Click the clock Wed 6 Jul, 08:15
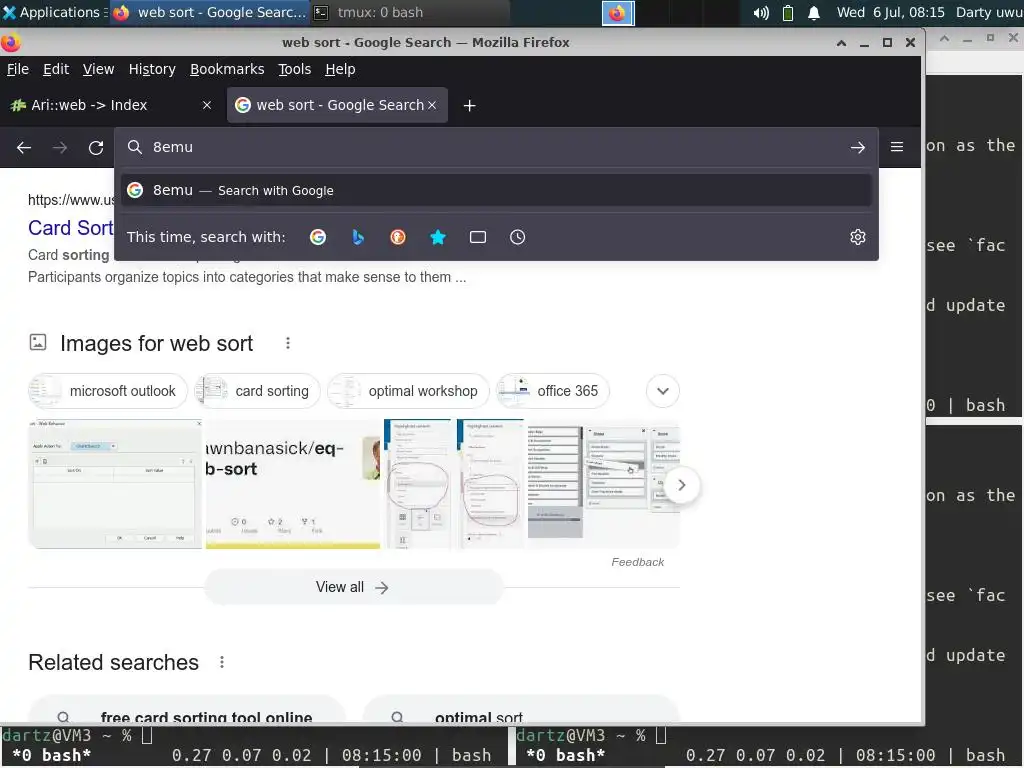 coord(891,12)
